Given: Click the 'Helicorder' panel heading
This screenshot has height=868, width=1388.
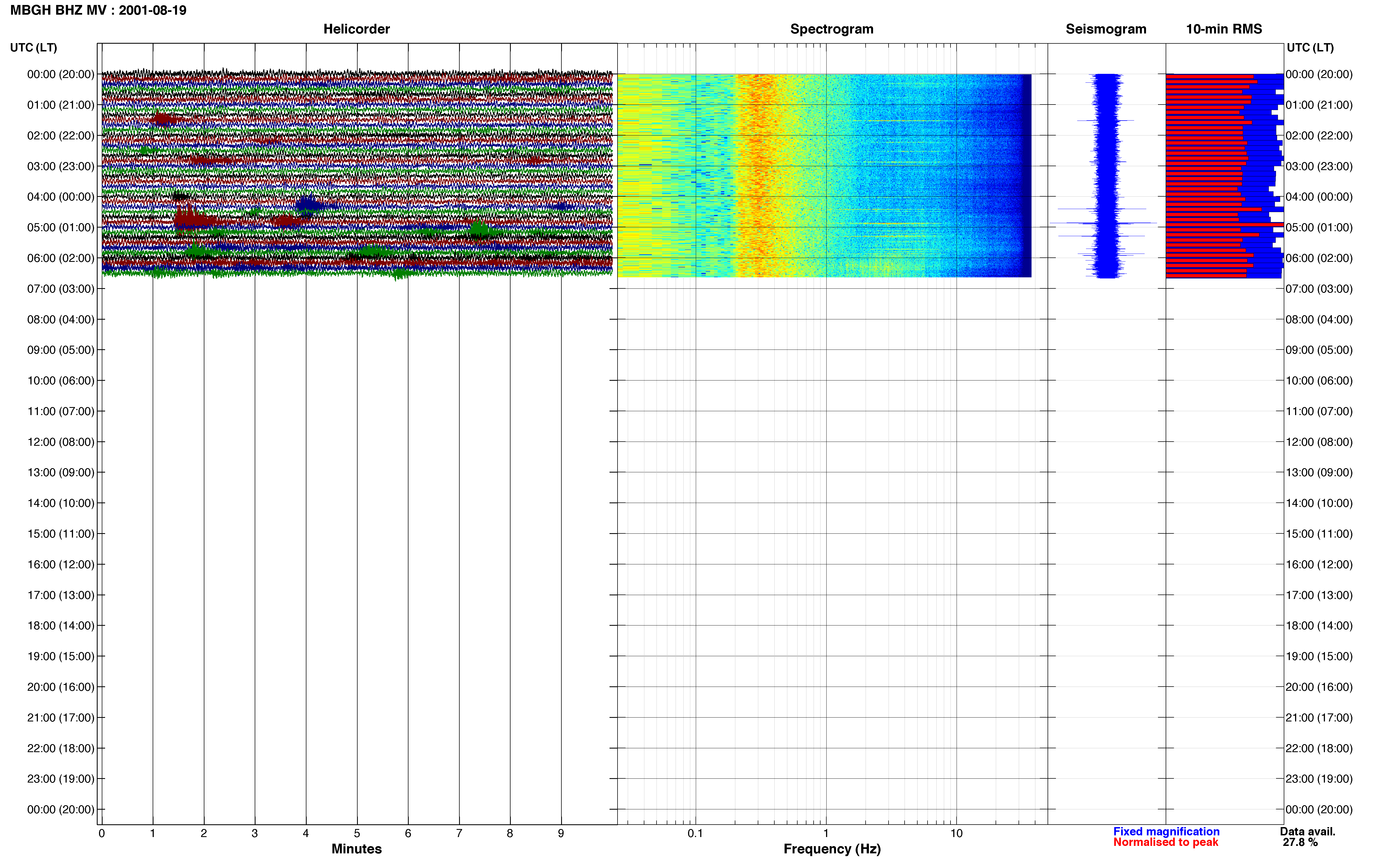Looking at the screenshot, I should pyautogui.click(x=356, y=29).
